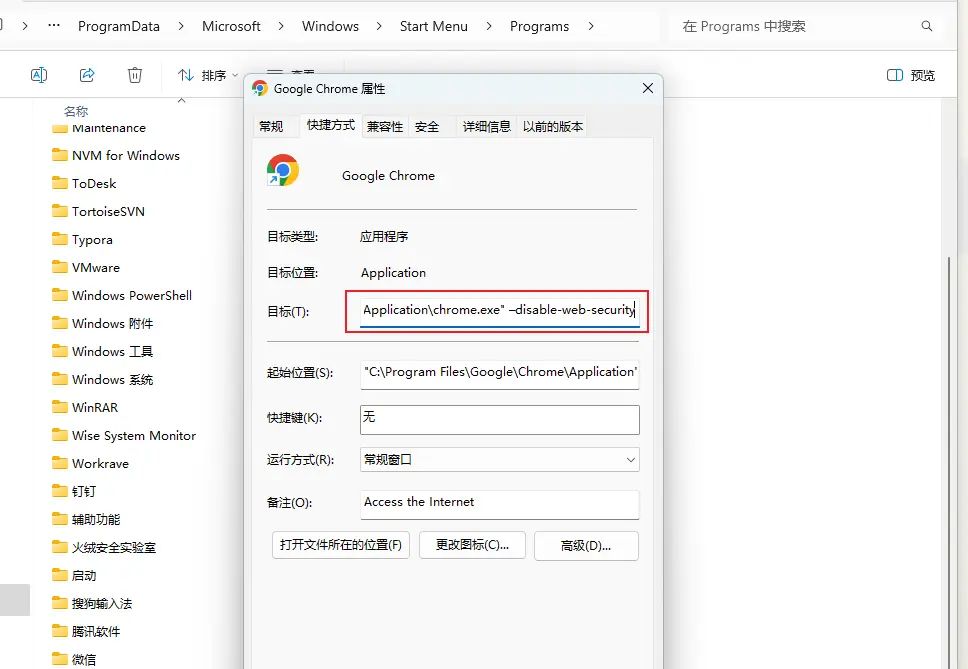Switch to the 兼容性 tab
Screen dimensions: 968x669
click(385, 127)
